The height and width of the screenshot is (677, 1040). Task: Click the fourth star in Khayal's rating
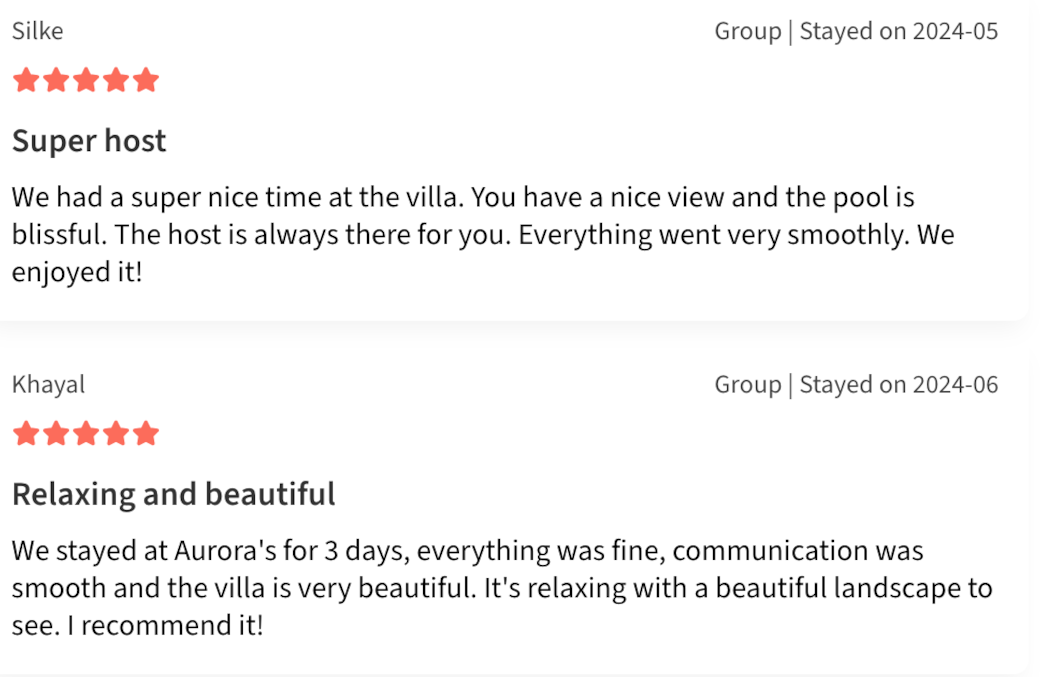(x=116, y=434)
